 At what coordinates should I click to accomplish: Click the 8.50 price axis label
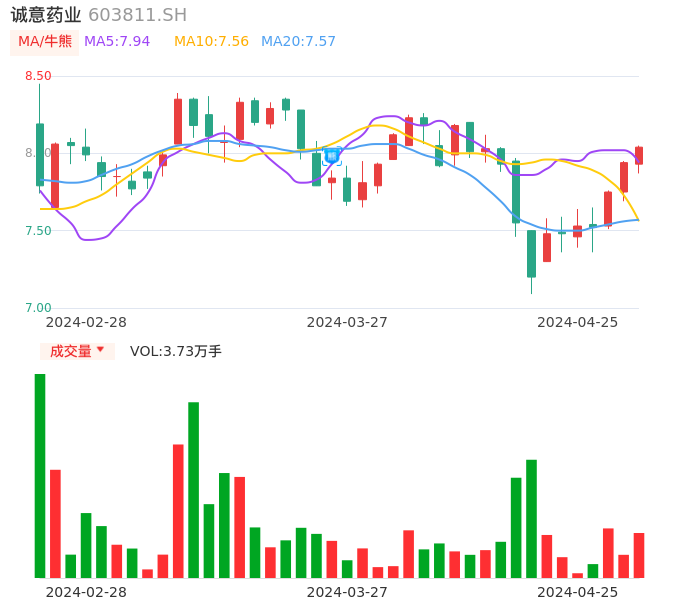(x=38, y=76)
